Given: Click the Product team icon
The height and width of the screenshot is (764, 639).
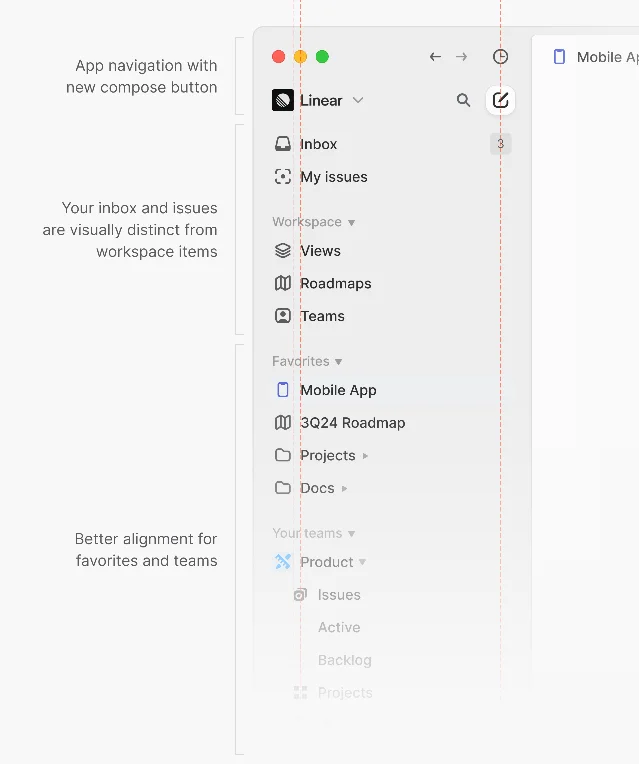Looking at the screenshot, I should coord(283,562).
